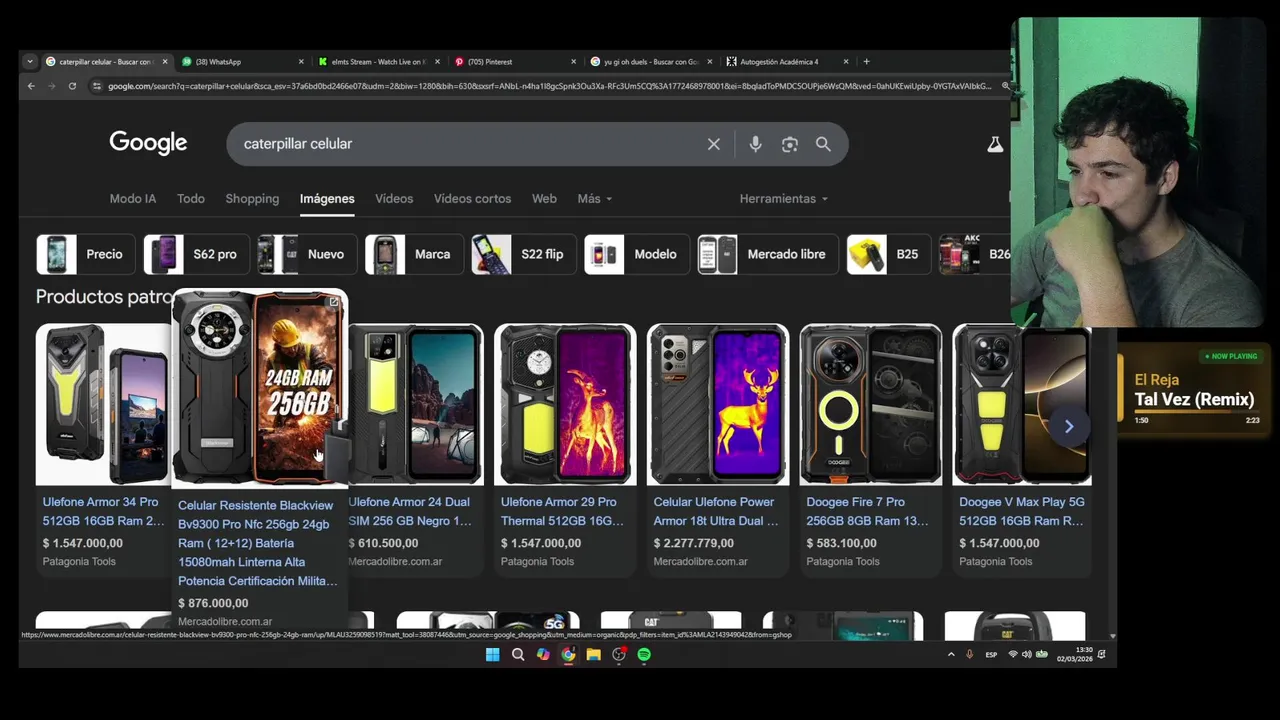Select the Videos cortos filter

coord(472,199)
